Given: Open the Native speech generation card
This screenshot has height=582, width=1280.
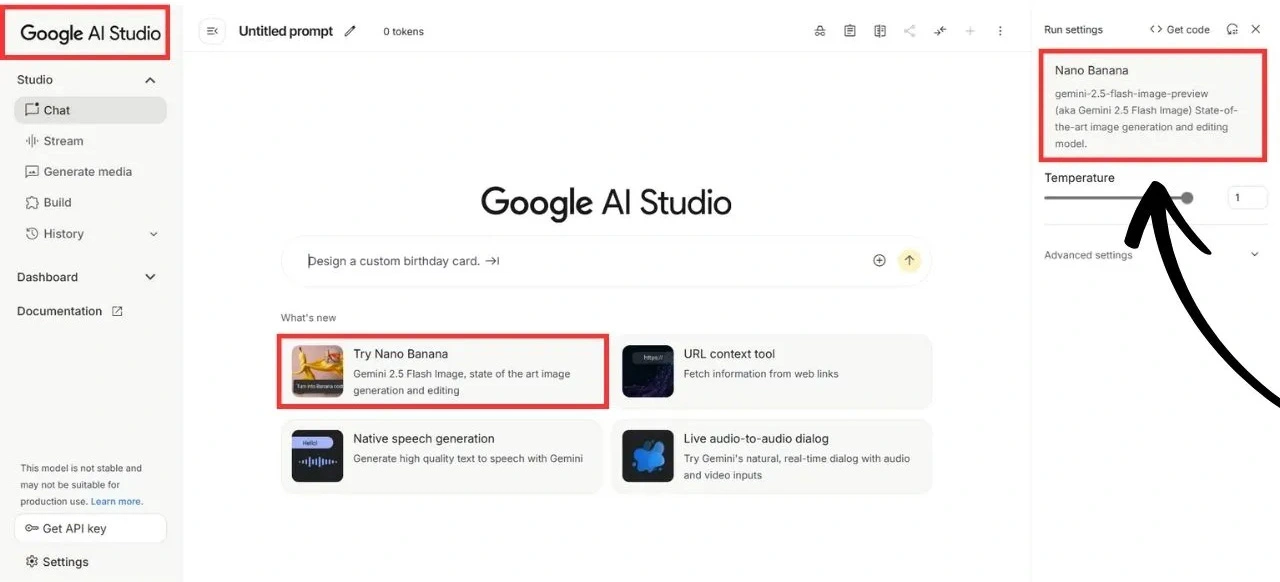Looking at the screenshot, I should point(442,456).
